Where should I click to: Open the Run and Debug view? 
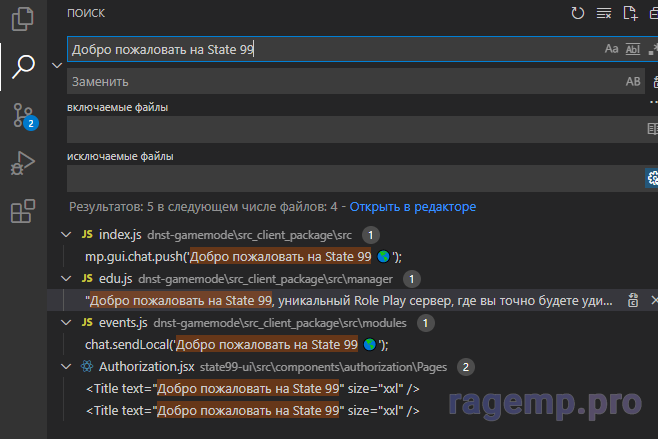tap(22, 163)
